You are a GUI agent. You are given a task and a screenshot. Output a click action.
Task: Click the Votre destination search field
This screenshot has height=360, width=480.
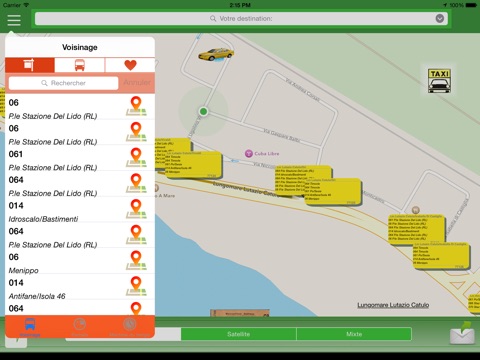(x=241, y=19)
